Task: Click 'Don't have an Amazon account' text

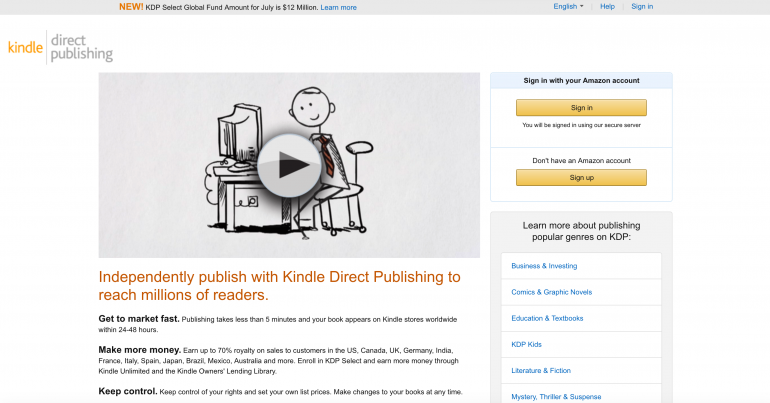Action: (x=581, y=161)
